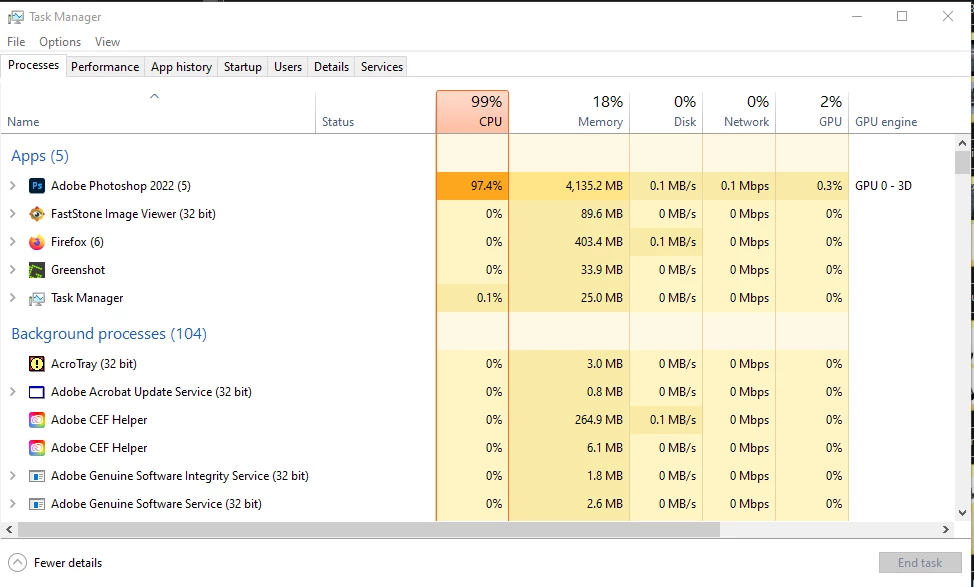Click the horizontal scrollbar right arrow
Image resolution: width=974 pixels, height=587 pixels.
click(x=945, y=530)
